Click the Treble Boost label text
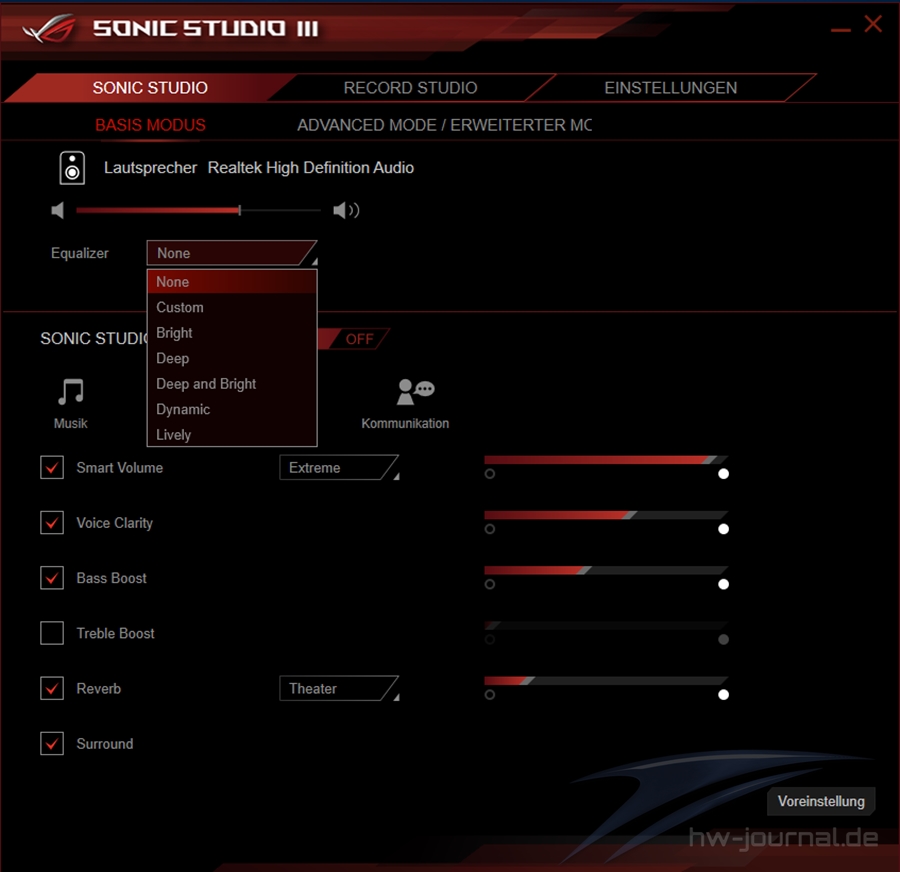The image size is (900, 872). pos(115,633)
